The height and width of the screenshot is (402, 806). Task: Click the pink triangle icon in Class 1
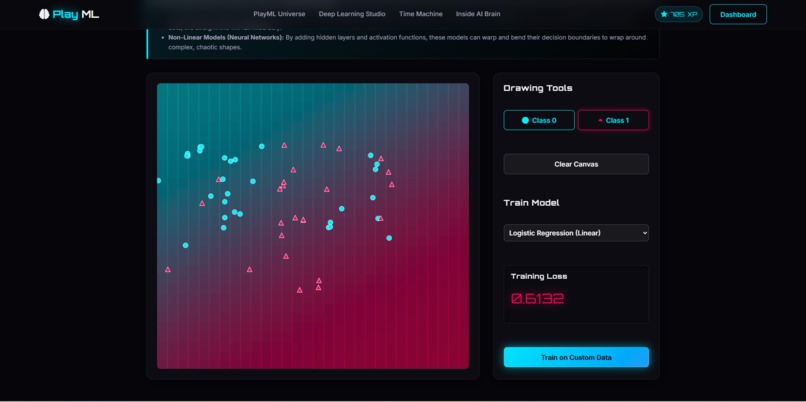click(x=600, y=120)
